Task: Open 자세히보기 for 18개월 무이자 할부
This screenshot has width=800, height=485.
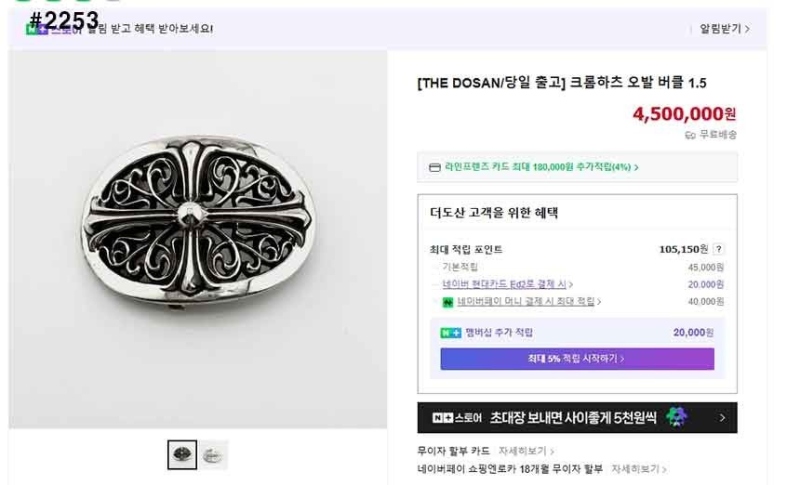Action: click(638, 468)
